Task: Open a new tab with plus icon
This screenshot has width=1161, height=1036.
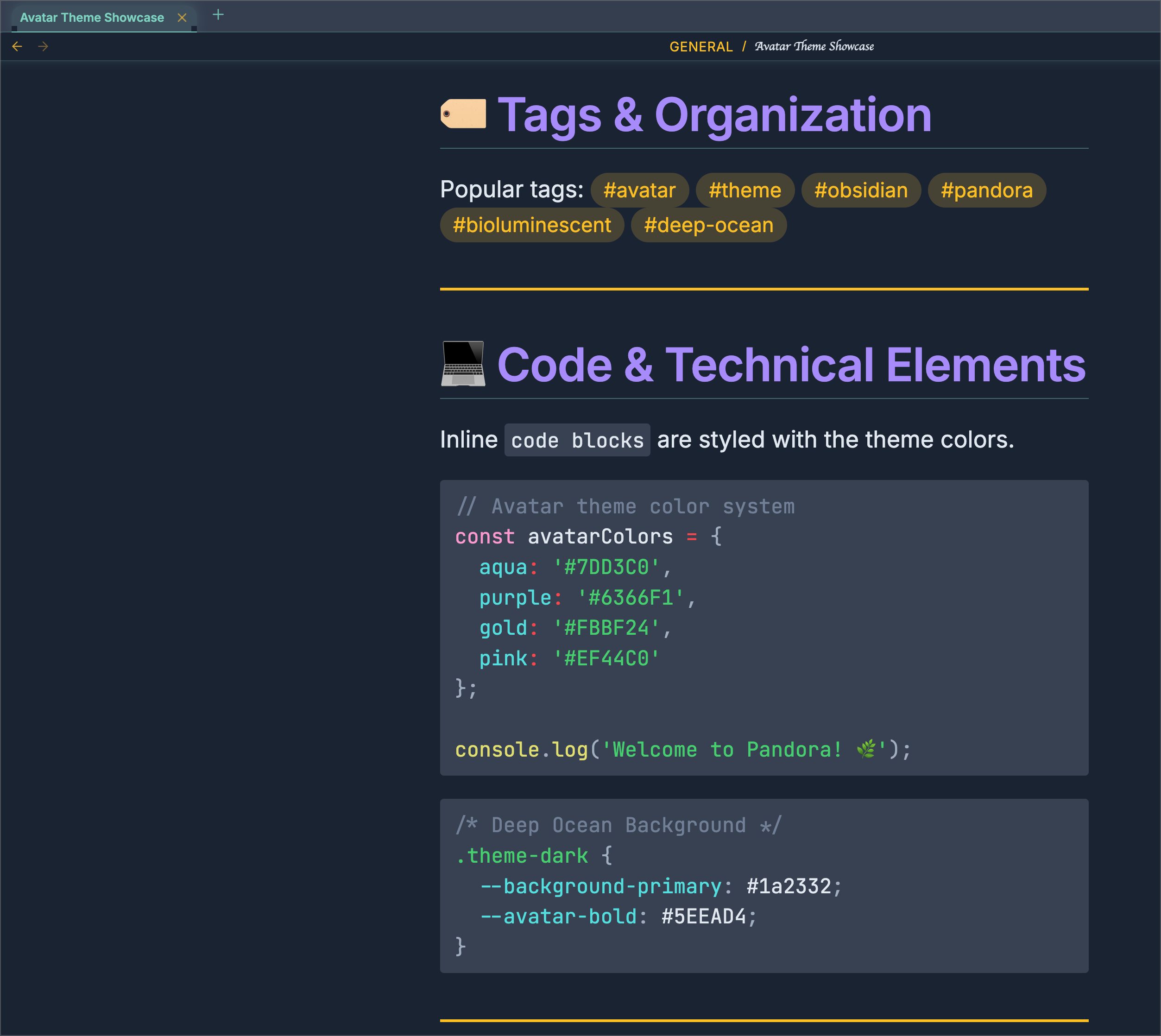Action: [x=218, y=15]
